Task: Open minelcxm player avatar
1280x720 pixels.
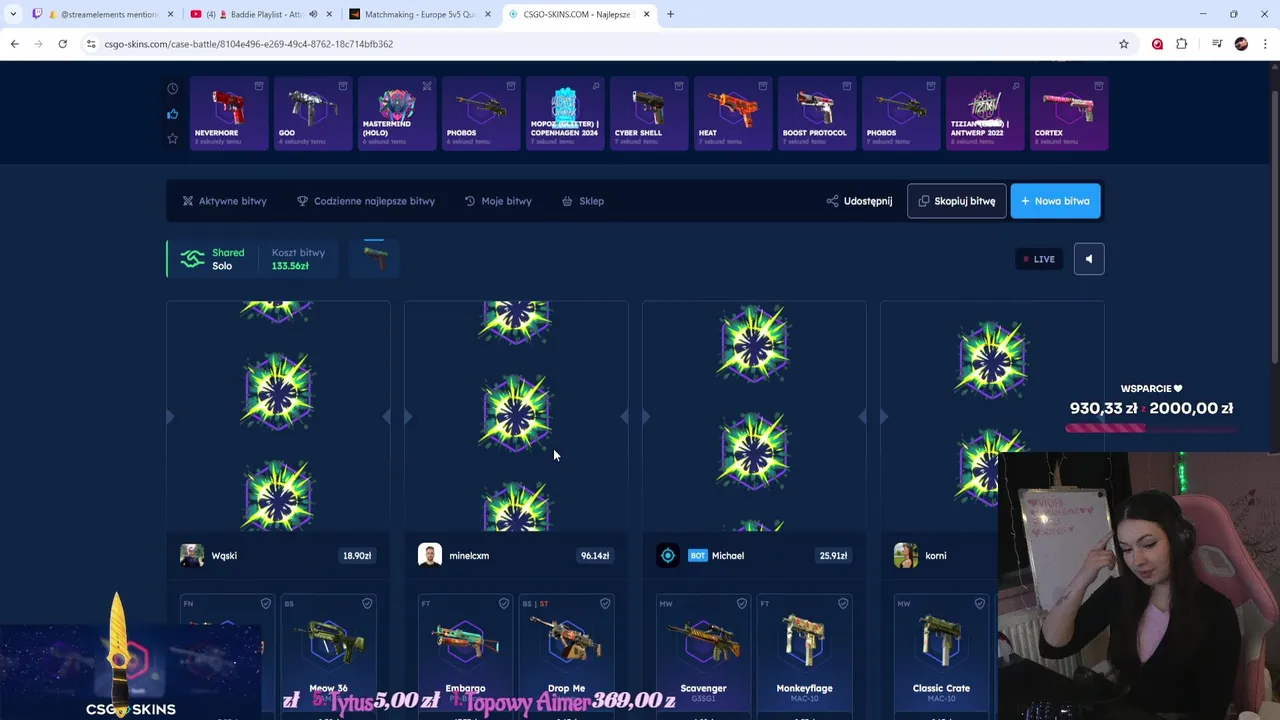Action: [430, 556]
